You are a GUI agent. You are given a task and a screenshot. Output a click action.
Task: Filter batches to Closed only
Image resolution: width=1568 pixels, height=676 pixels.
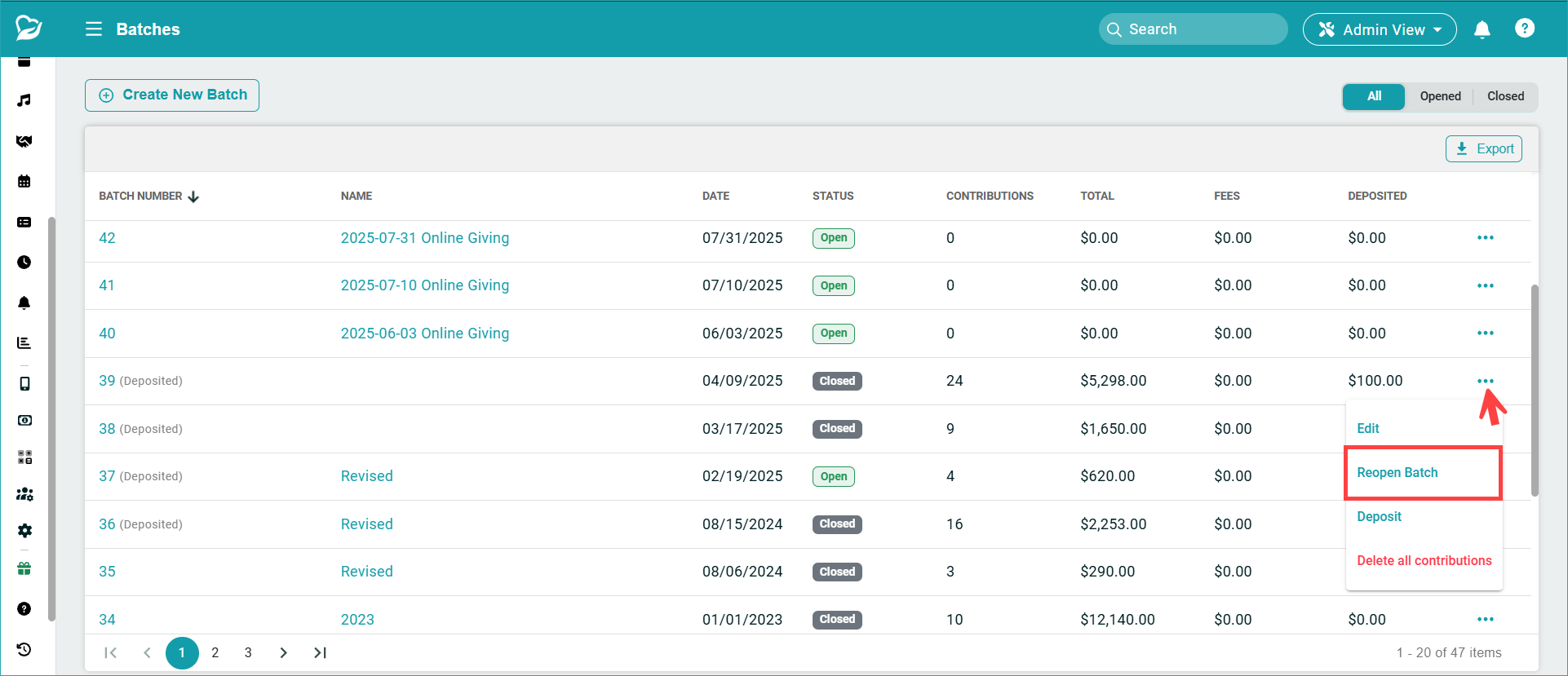1505,96
